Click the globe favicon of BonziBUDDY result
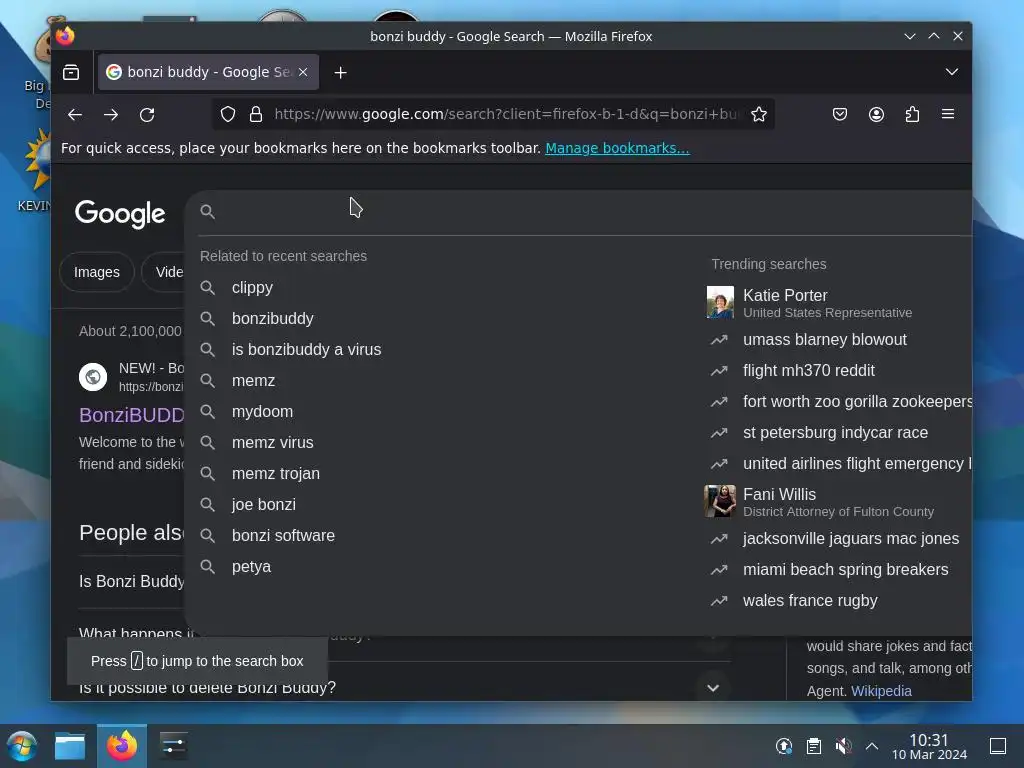 coord(93,377)
